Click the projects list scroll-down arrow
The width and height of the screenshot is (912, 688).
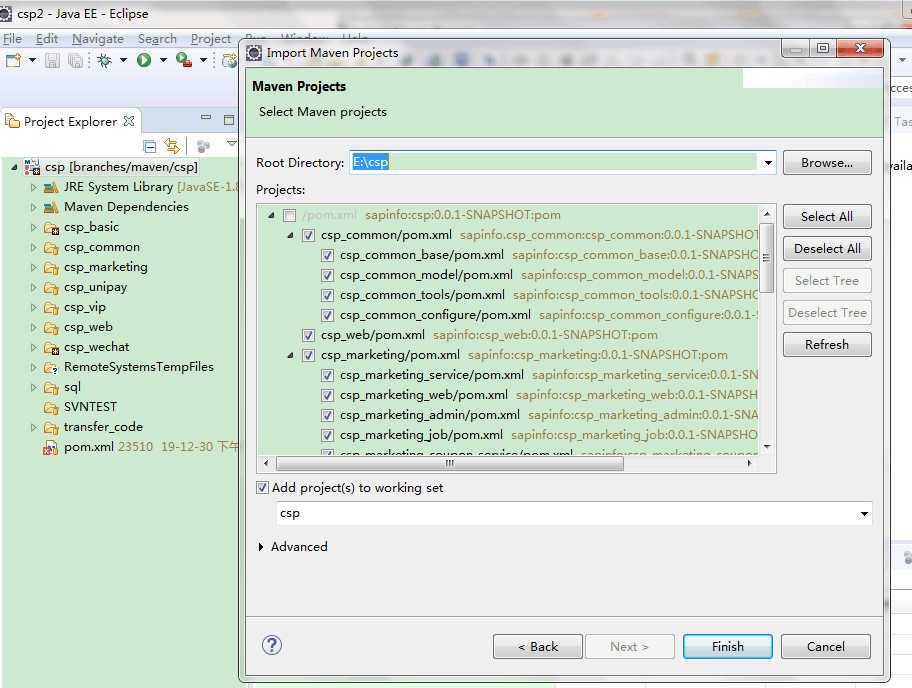click(x=767, y=447)
